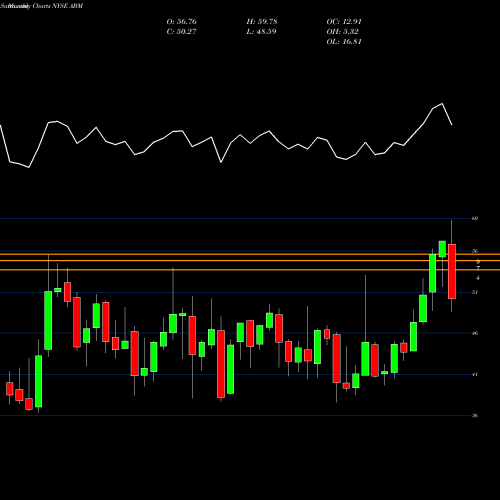Click the 51 price axis label
Image resolution: width=500 pixels, height=500 pixels.
pyautogui.click(x=475, y=292)
